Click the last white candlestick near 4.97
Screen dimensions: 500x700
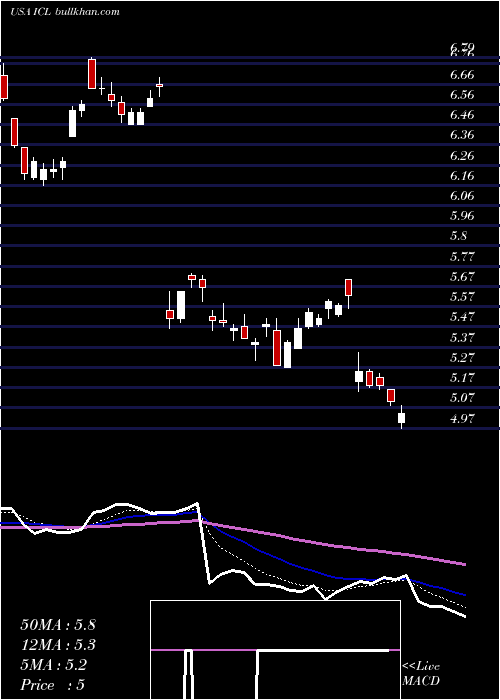pyautogui.click(x=401, y=418)
